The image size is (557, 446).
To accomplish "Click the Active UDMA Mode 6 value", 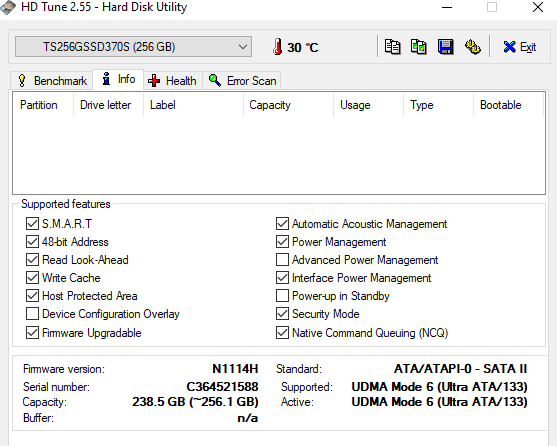I will [x=439, y=402].
